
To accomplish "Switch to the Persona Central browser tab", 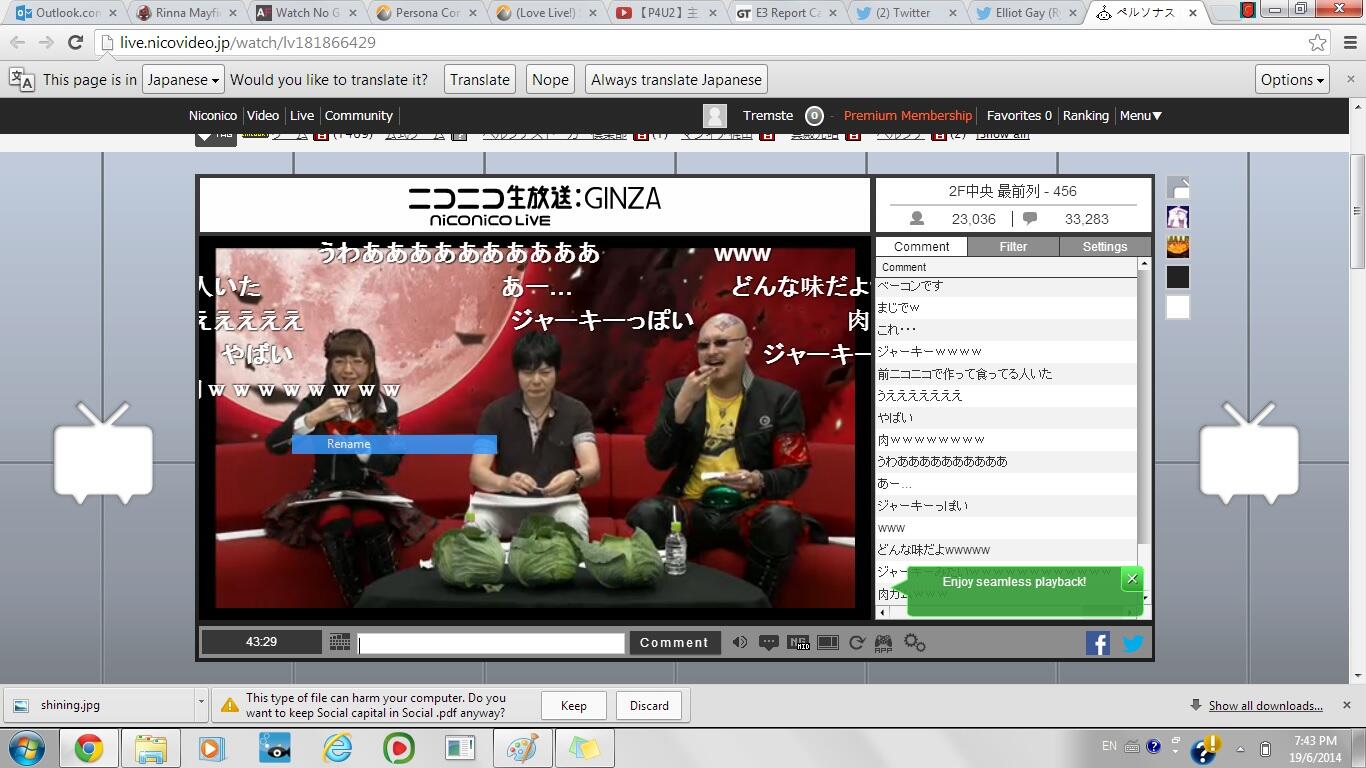I will [428, 13].
